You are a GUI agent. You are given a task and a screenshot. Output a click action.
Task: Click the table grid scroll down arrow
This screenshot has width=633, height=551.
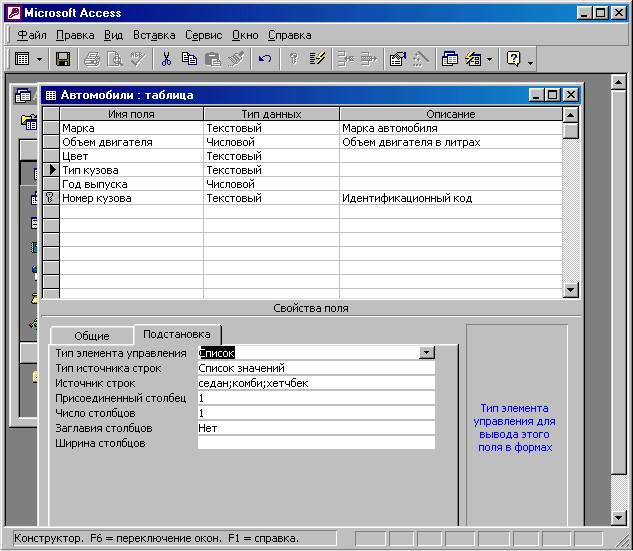click(x=571, y=290)
